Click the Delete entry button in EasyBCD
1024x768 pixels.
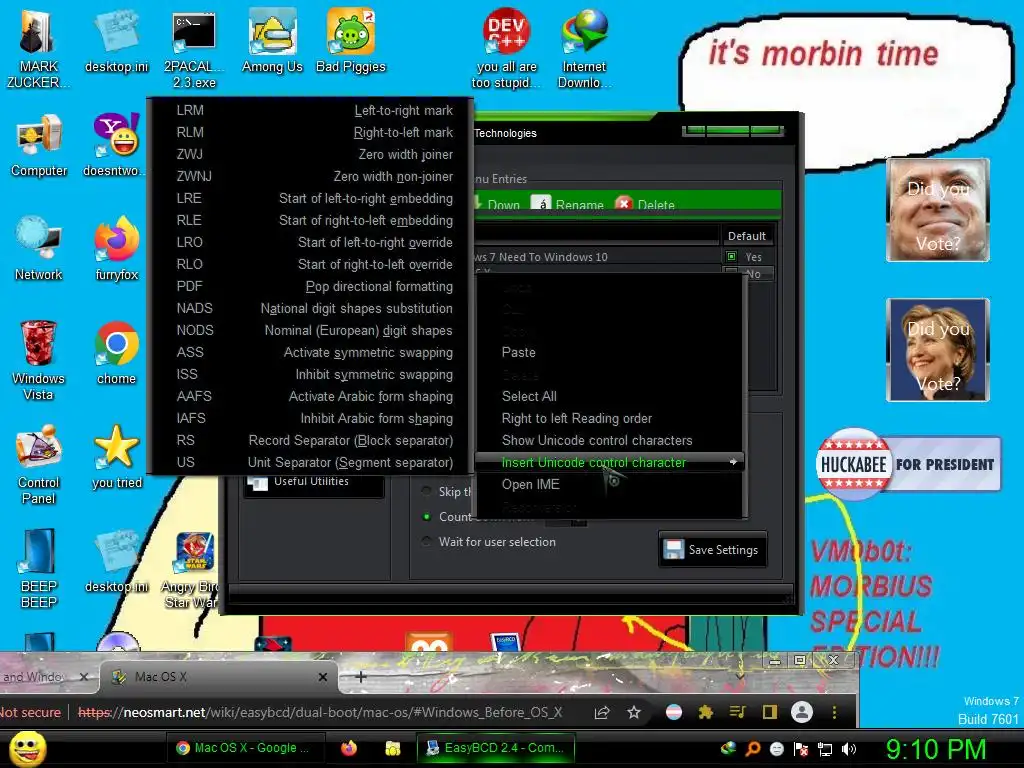tap(645, 204)
